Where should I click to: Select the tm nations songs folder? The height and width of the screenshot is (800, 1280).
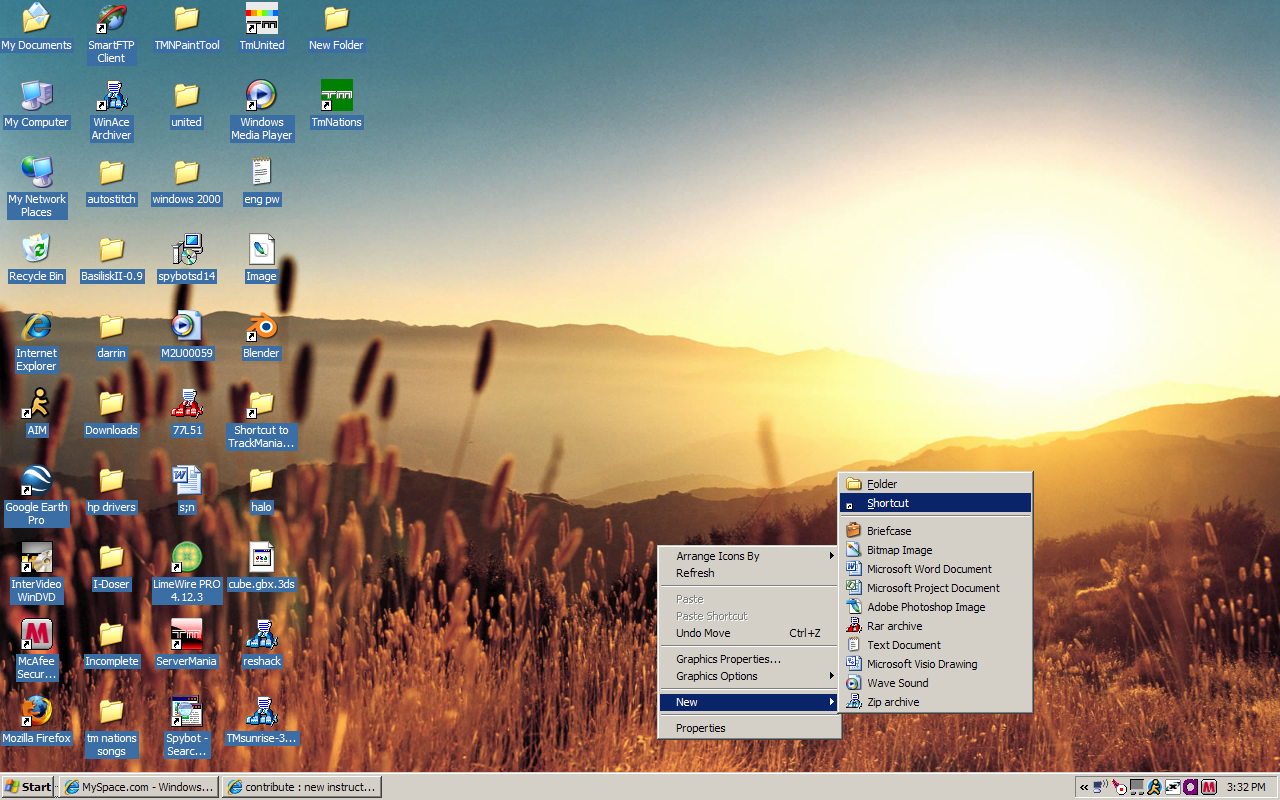tap(111, 726)
